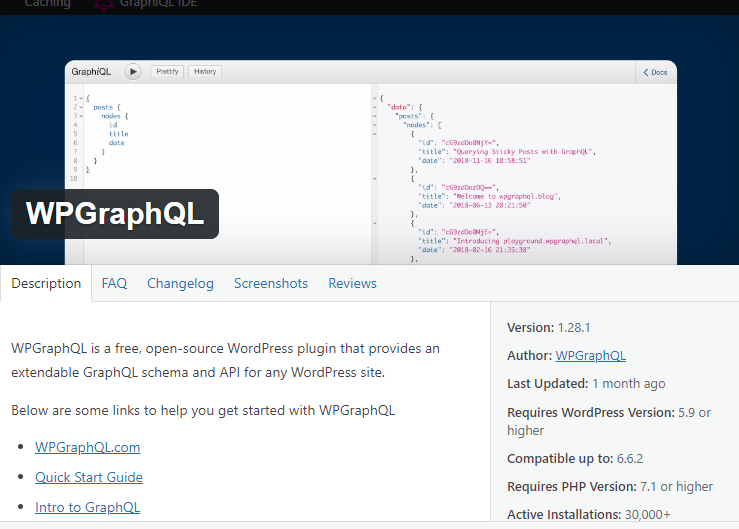Open the Reviews tab

click(352, 283)
